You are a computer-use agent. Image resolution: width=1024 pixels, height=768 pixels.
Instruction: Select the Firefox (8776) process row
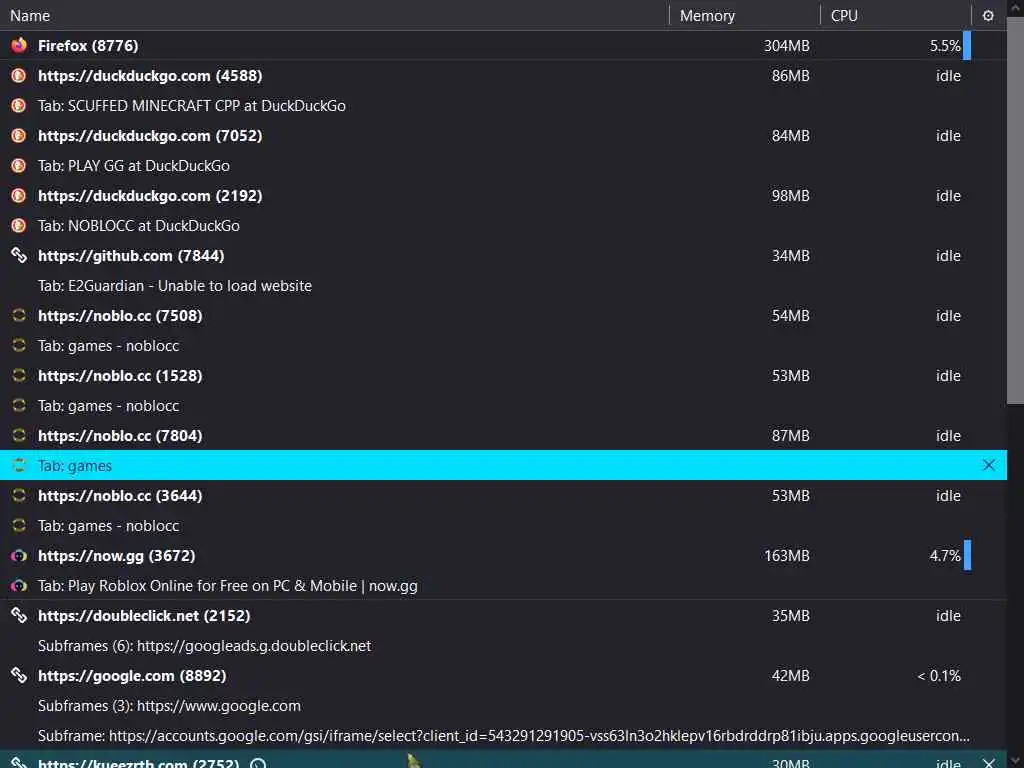[x=504, y=45]
